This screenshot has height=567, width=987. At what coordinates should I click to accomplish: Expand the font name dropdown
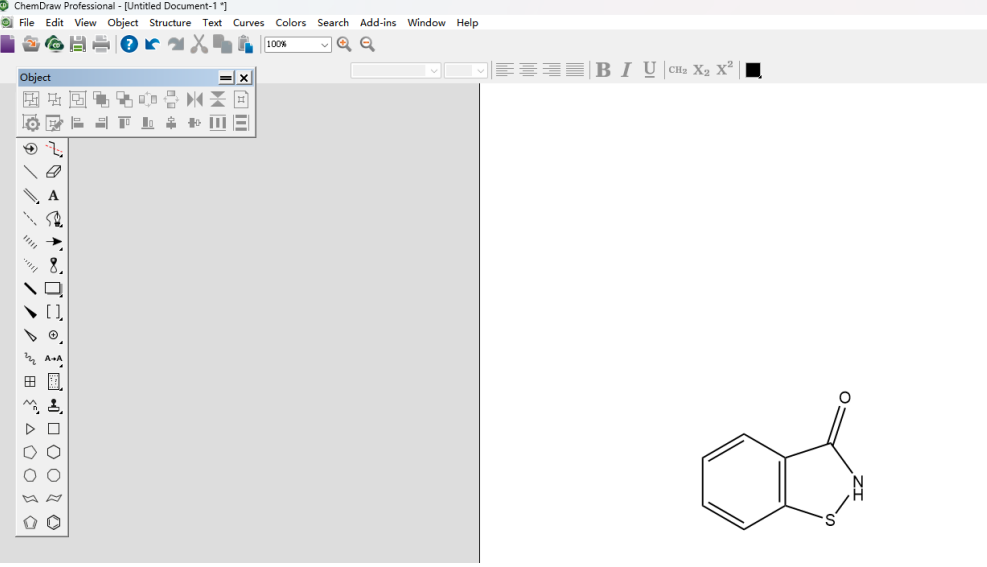(x=395, y=70)
